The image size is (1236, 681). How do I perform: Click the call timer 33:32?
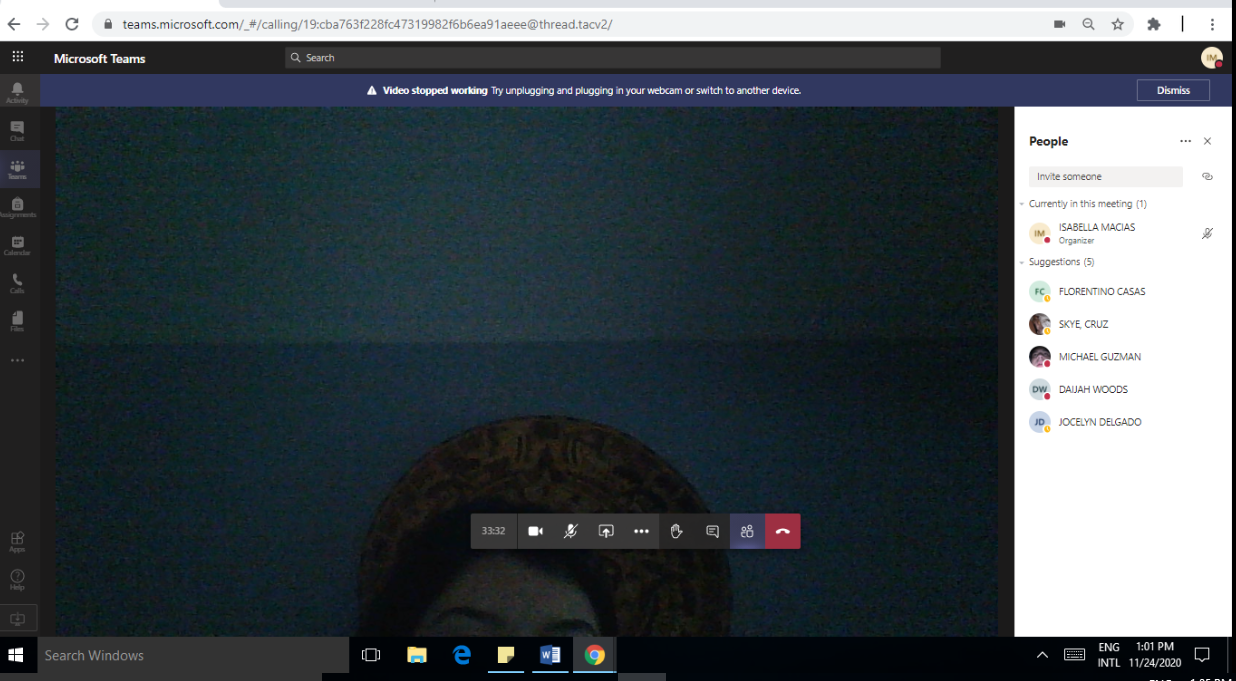493,531
